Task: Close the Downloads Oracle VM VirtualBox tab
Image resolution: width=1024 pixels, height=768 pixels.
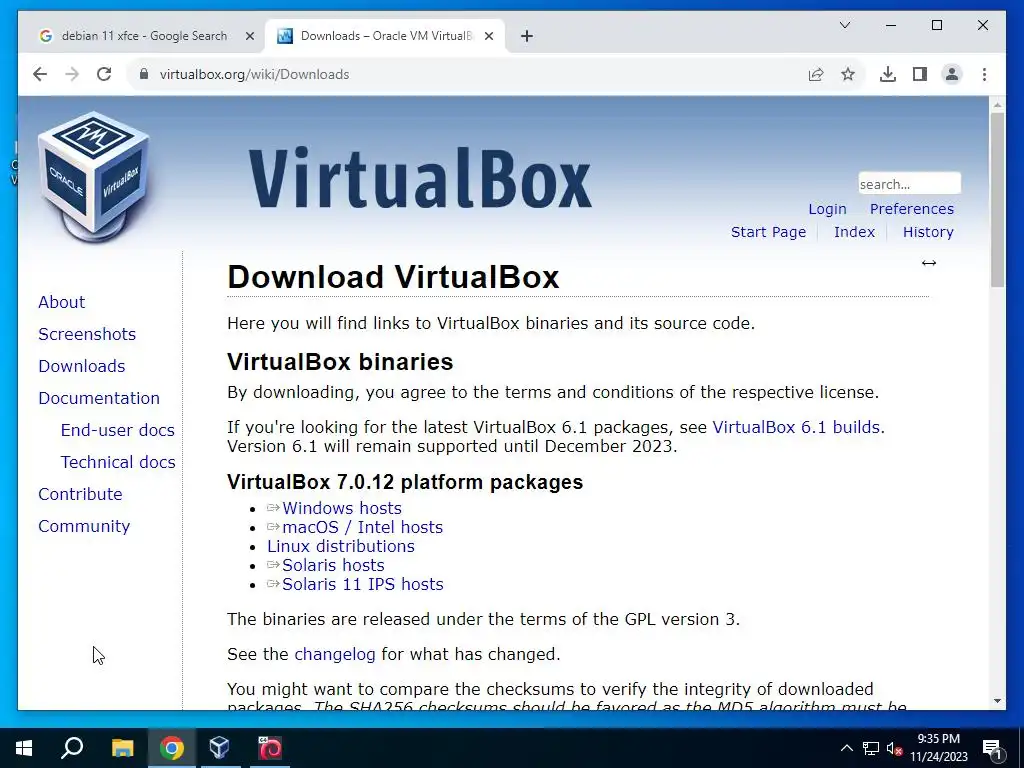Action: tap(488, 36)
